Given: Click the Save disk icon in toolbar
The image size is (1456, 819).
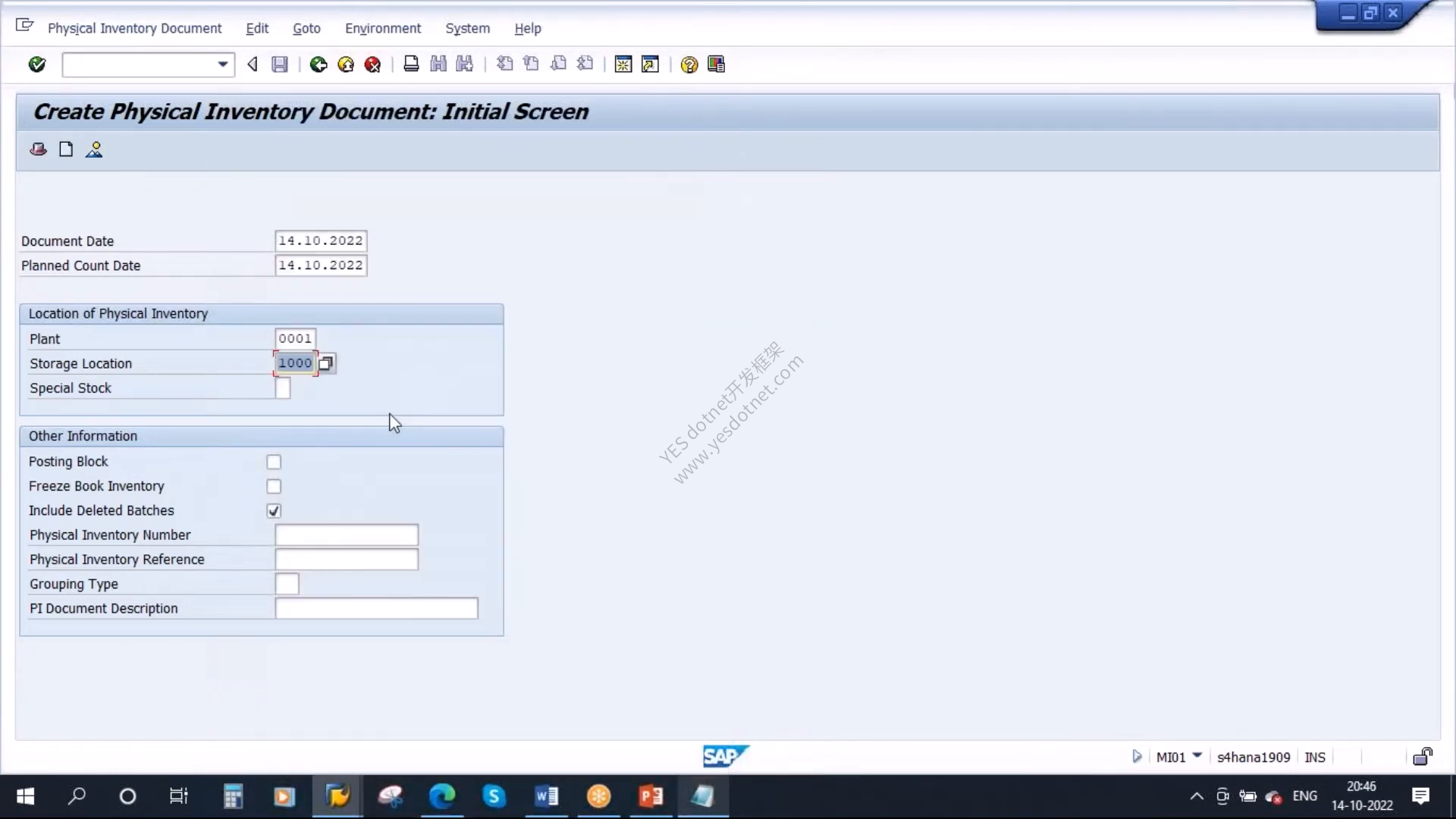Looking at the screenshot, I should coord(280,64).
